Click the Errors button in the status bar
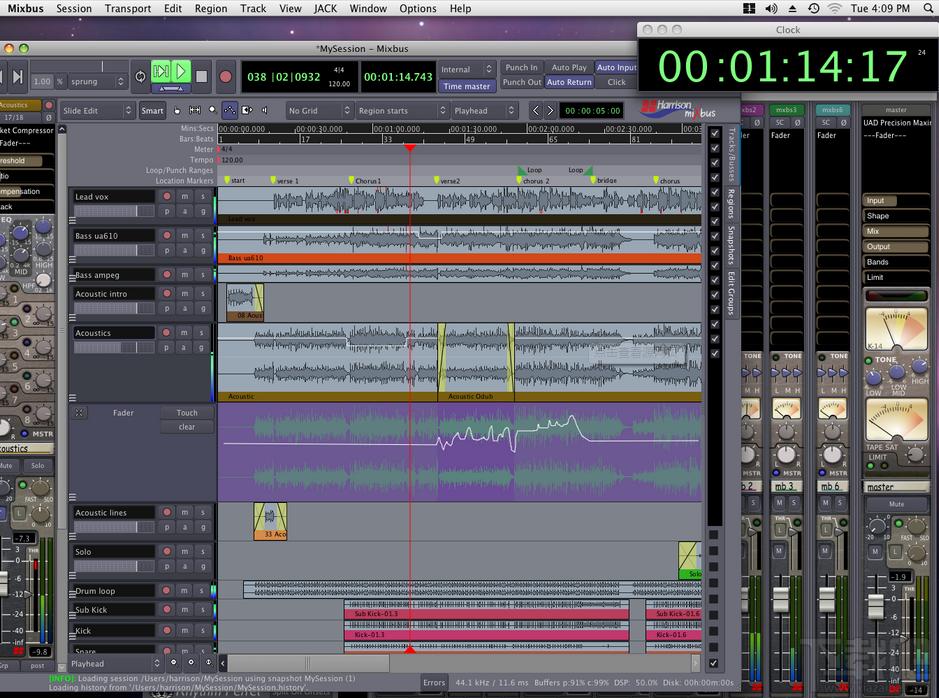 (x=434, y=682)
